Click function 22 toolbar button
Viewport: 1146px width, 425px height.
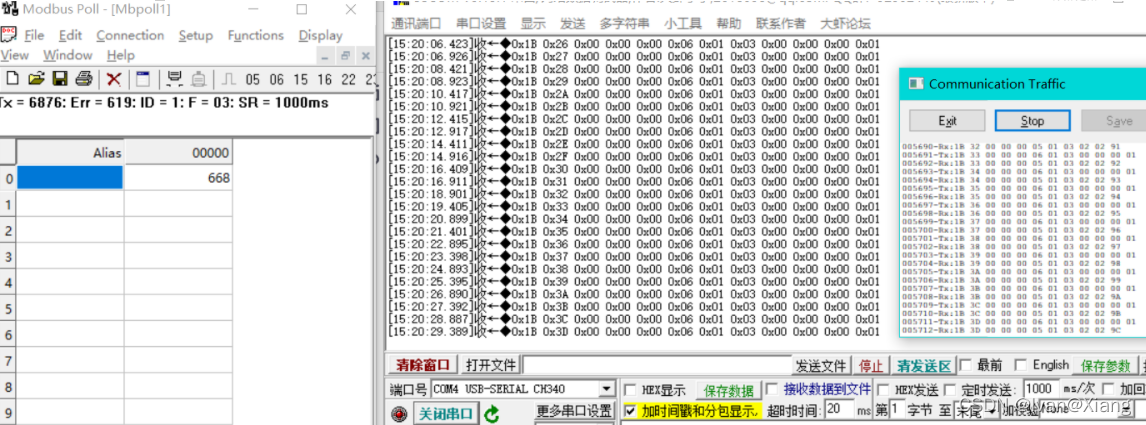349,80
